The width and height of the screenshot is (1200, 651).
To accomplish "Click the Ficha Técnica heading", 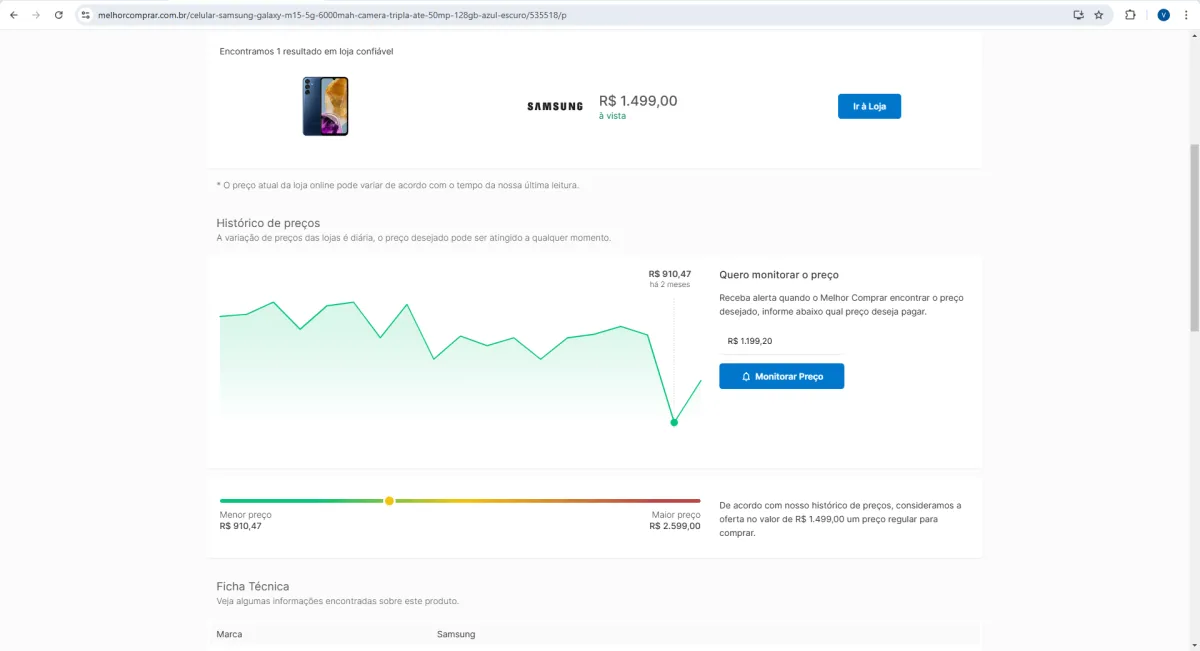I will (253, 586).
